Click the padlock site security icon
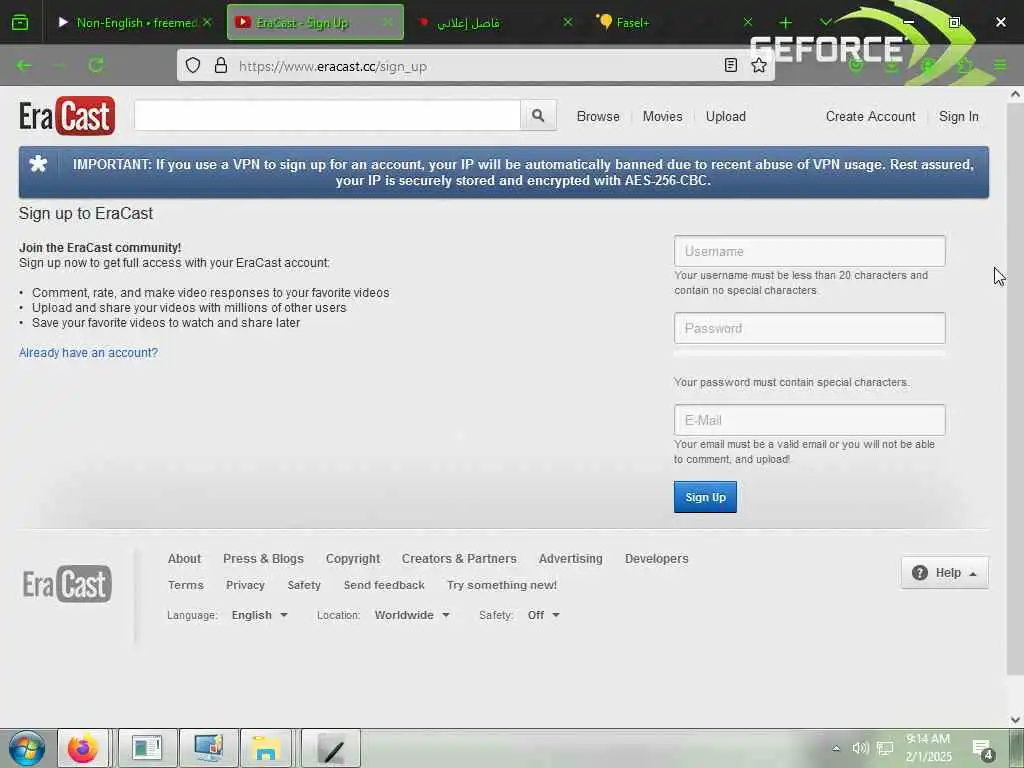 (x=221, y=65)
